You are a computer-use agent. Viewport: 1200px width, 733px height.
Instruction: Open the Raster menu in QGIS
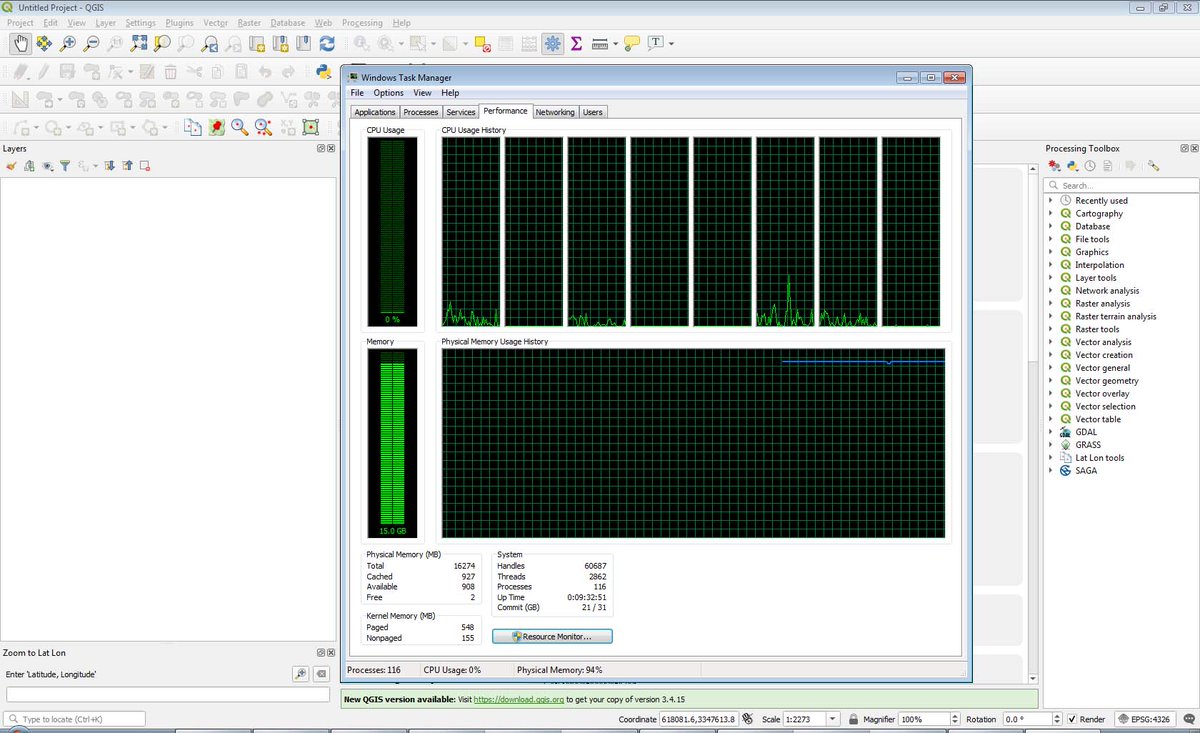point(249,22)
